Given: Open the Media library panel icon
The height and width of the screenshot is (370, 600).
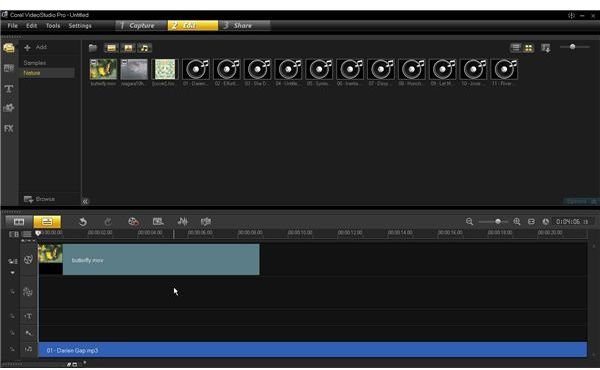Looking at the screenshot, I should click(9, 48).
